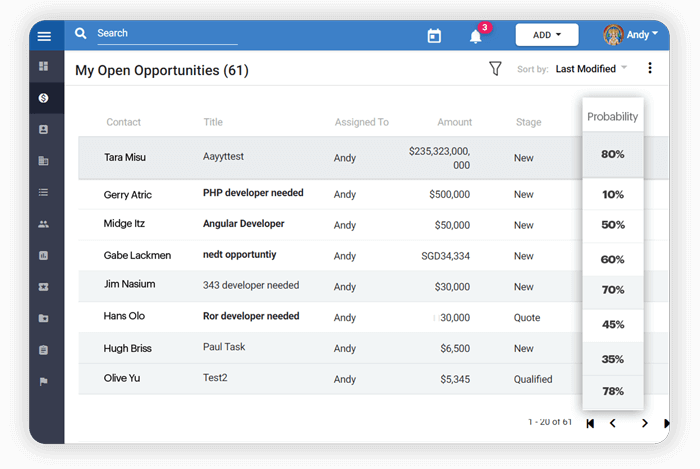Open contact Jim Nasium
Image resolution: width=700 pixels, height=469 pixels.
[129, 284]
